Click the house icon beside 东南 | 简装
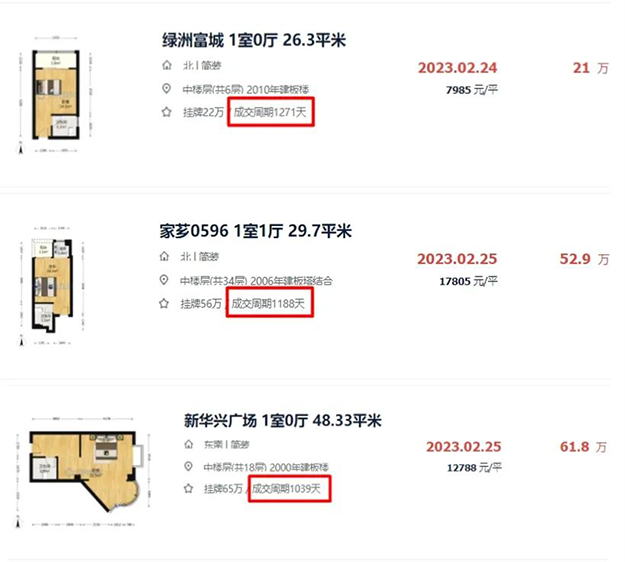The height and width of the screenshot is (562, 625). [189, 445]
